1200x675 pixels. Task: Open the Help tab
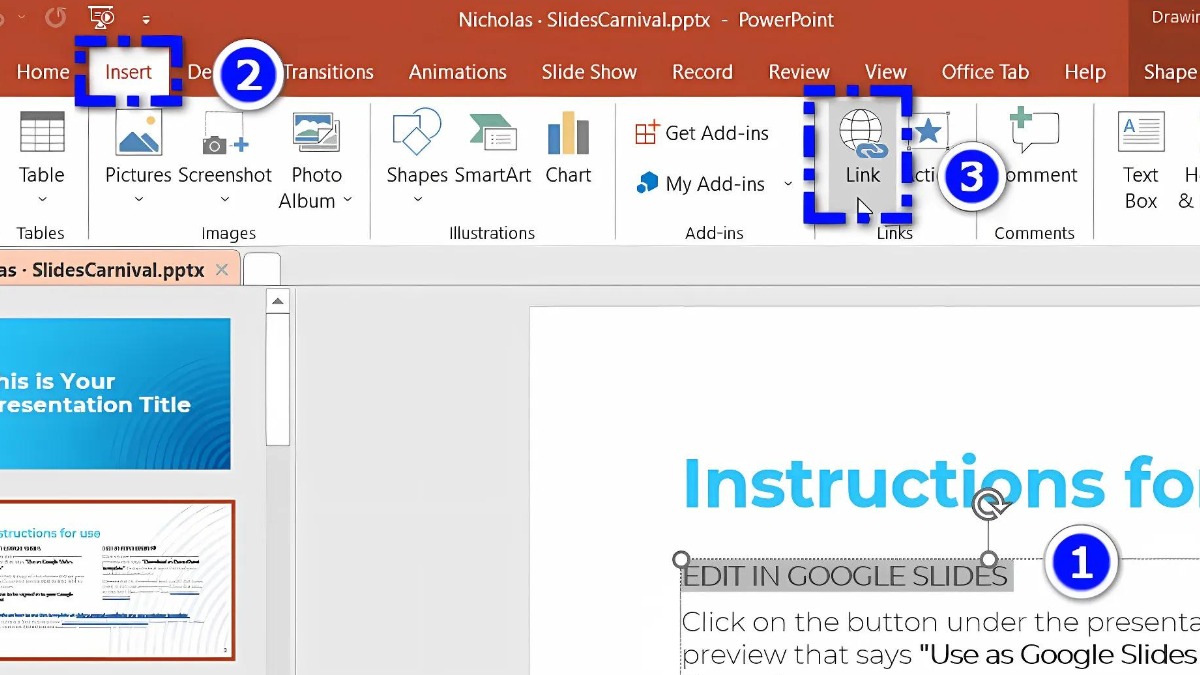1085,72
